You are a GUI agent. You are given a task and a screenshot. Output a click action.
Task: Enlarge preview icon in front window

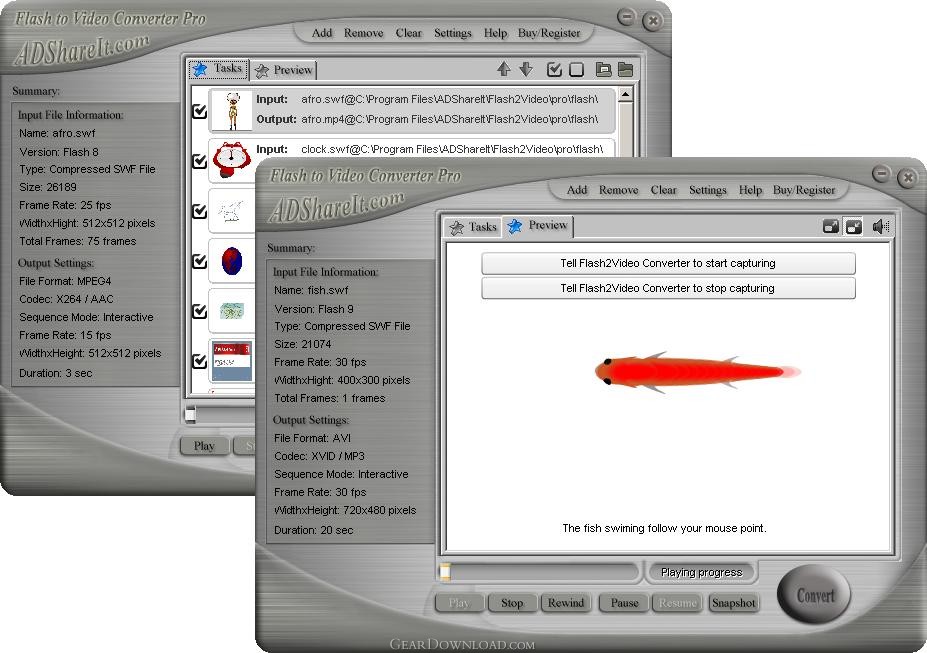pos(831,226)
